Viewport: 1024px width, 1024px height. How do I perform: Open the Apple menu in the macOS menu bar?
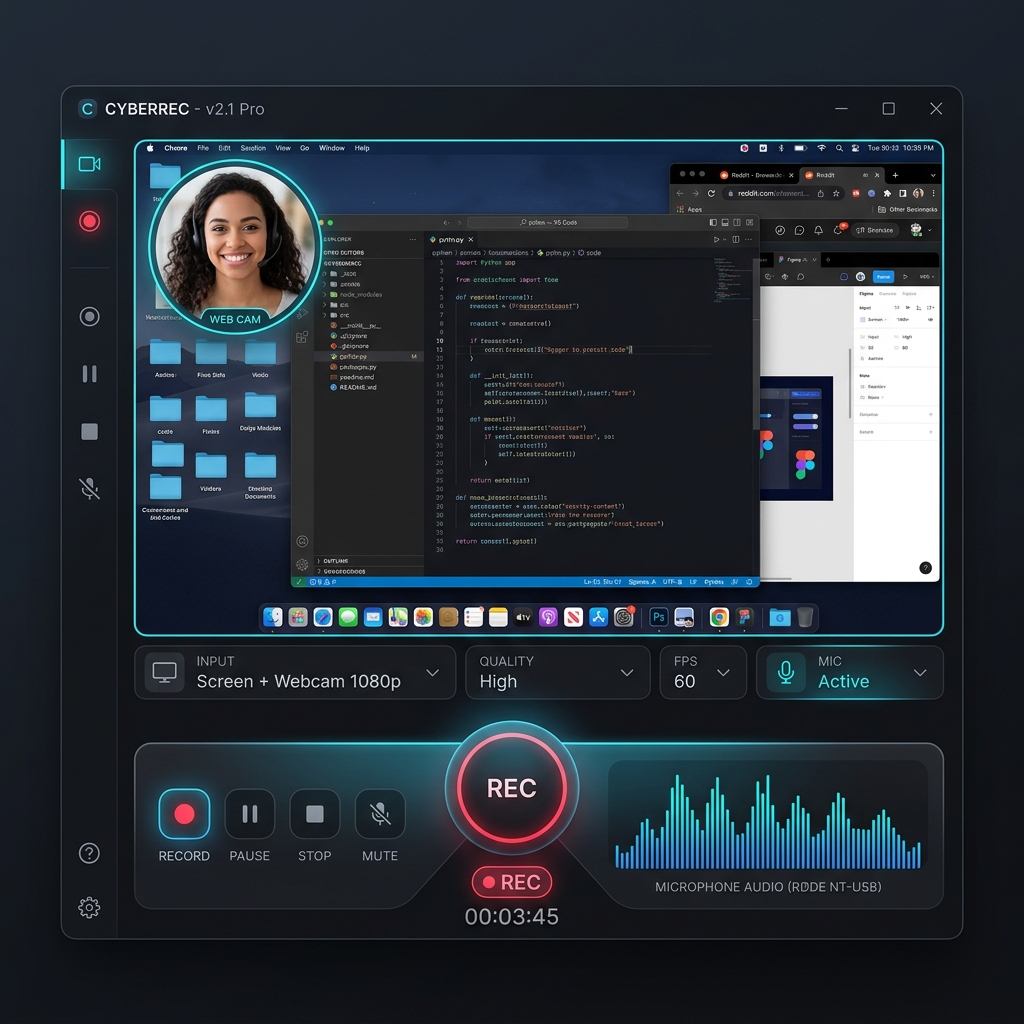(150, 148)
